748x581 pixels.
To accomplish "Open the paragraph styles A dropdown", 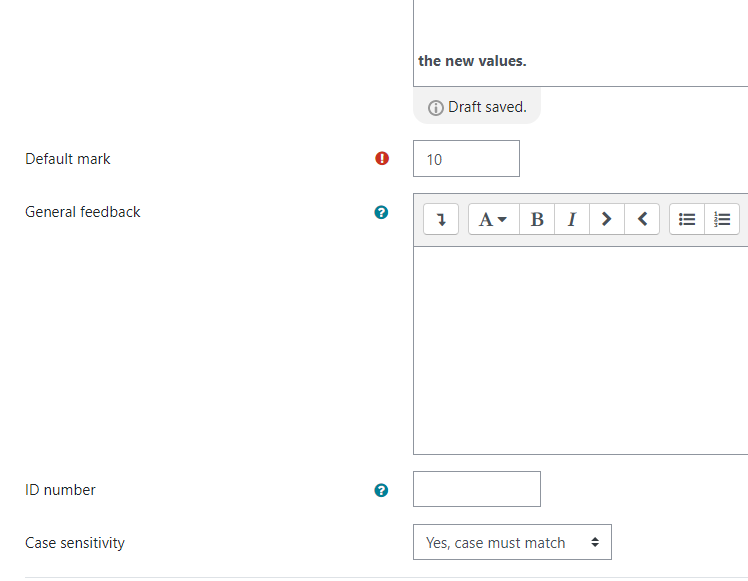I will tap(494, 219).
